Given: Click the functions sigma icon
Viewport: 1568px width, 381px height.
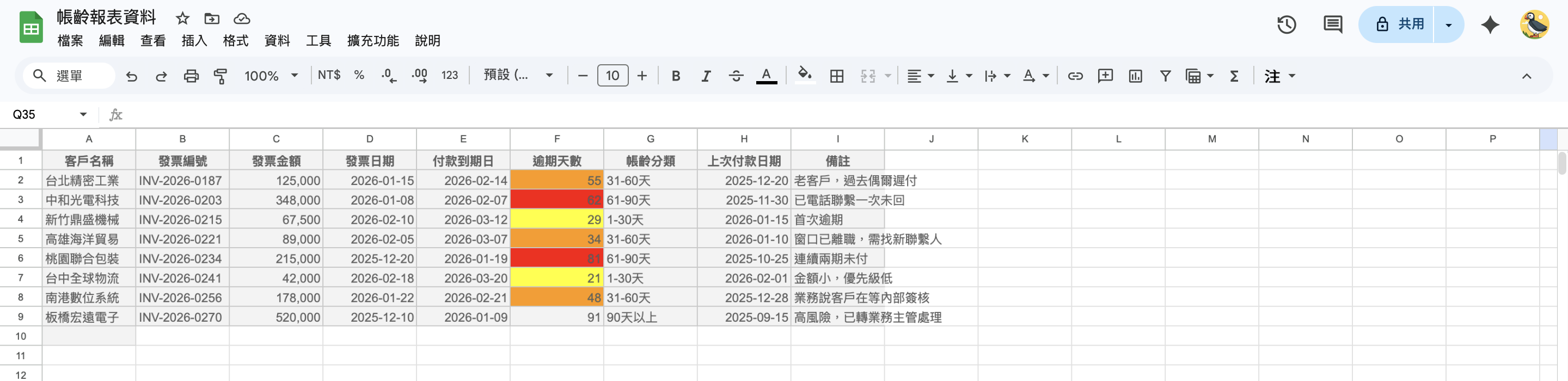Looking at the screenshot, I should tap(1234, 76).
